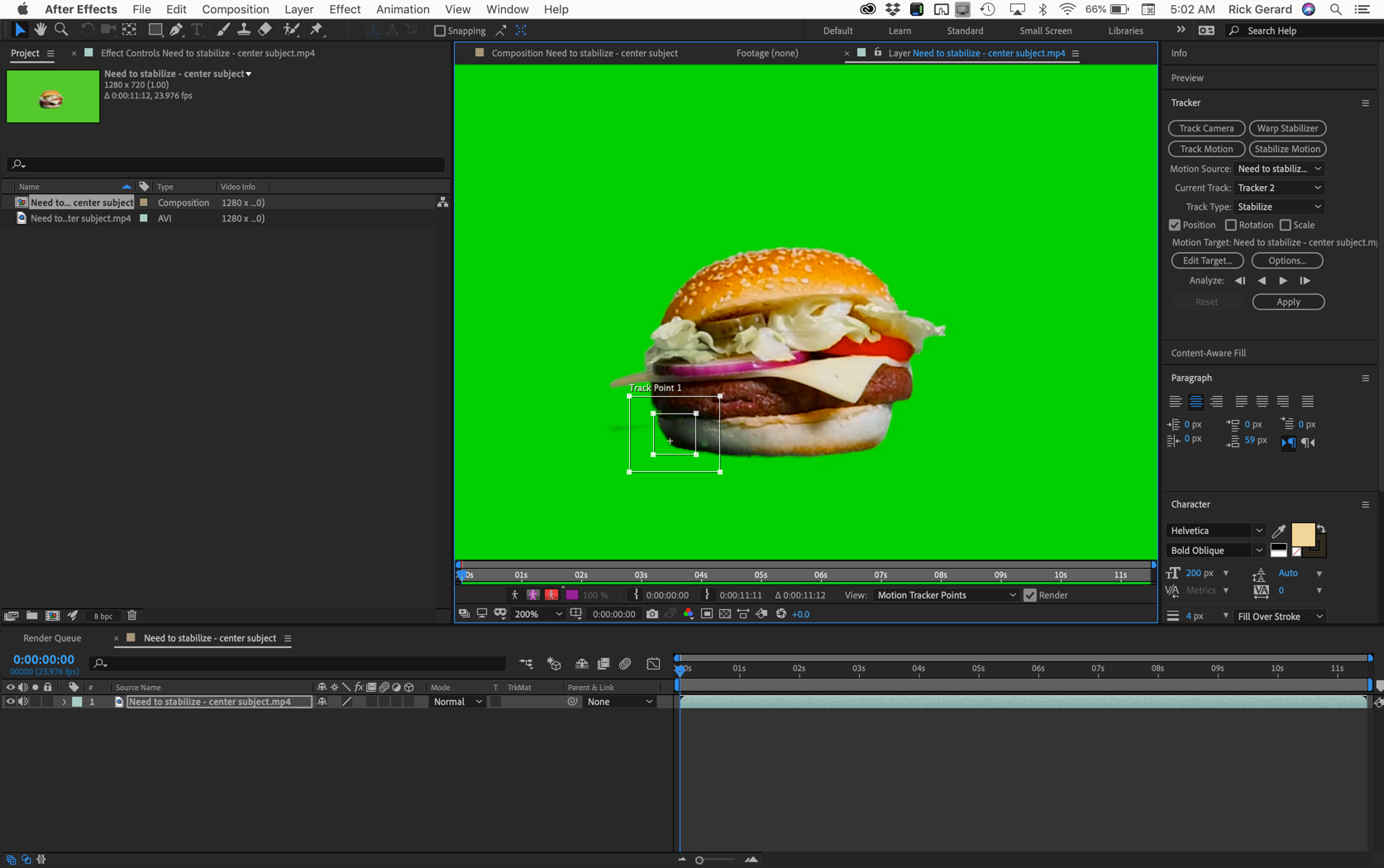Open Spotlight search in the menu bar
Viewport: 1384px width, 868px height.
pos(1336,9)
